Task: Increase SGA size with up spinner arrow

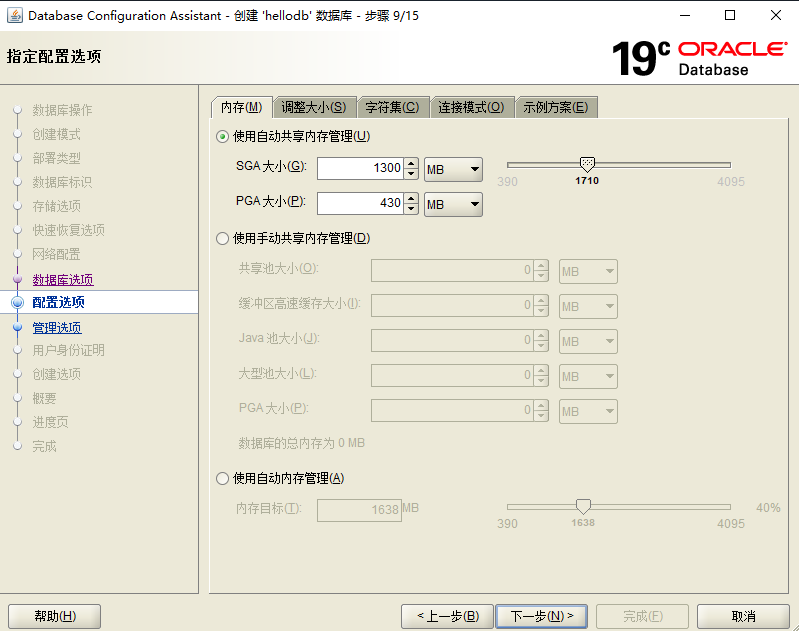Action: coord(411,163)
